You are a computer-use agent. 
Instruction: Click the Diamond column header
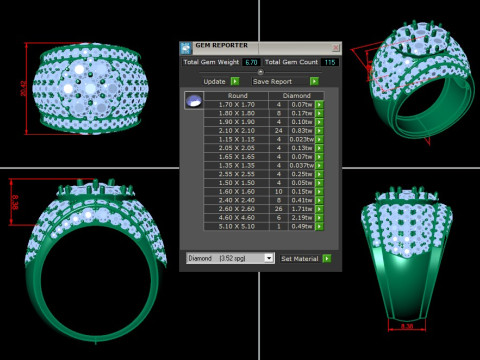tap(296, 96)
